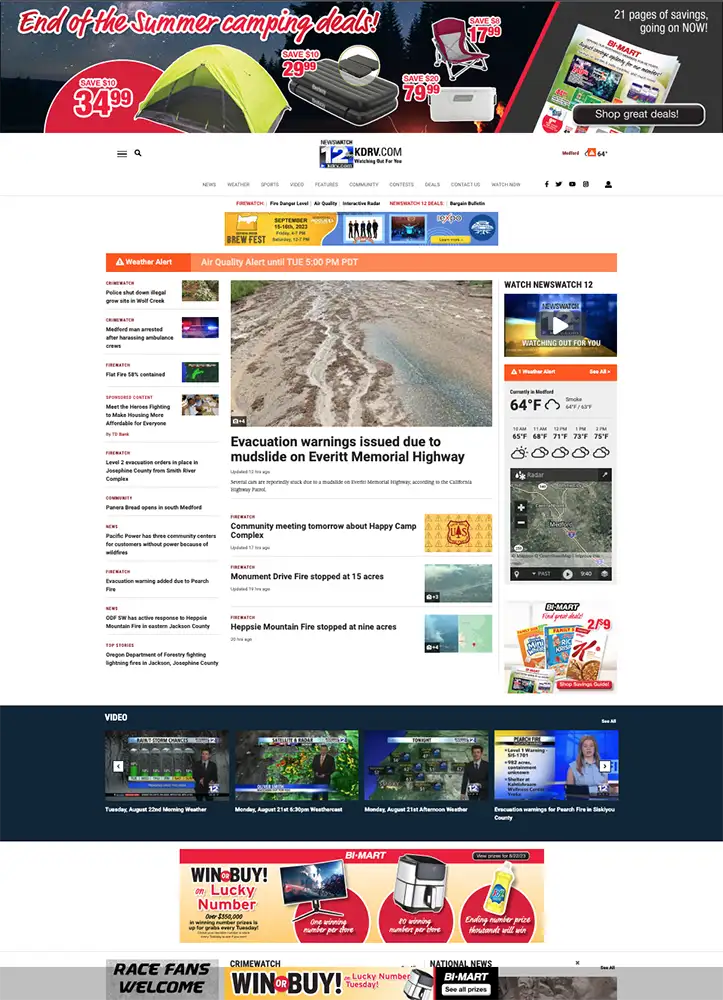The width and height of the screenshot is (723, 1000).
Task: Click the gallery icon on Heppsie Mountain Fire image
Action: tap(432, 647)
